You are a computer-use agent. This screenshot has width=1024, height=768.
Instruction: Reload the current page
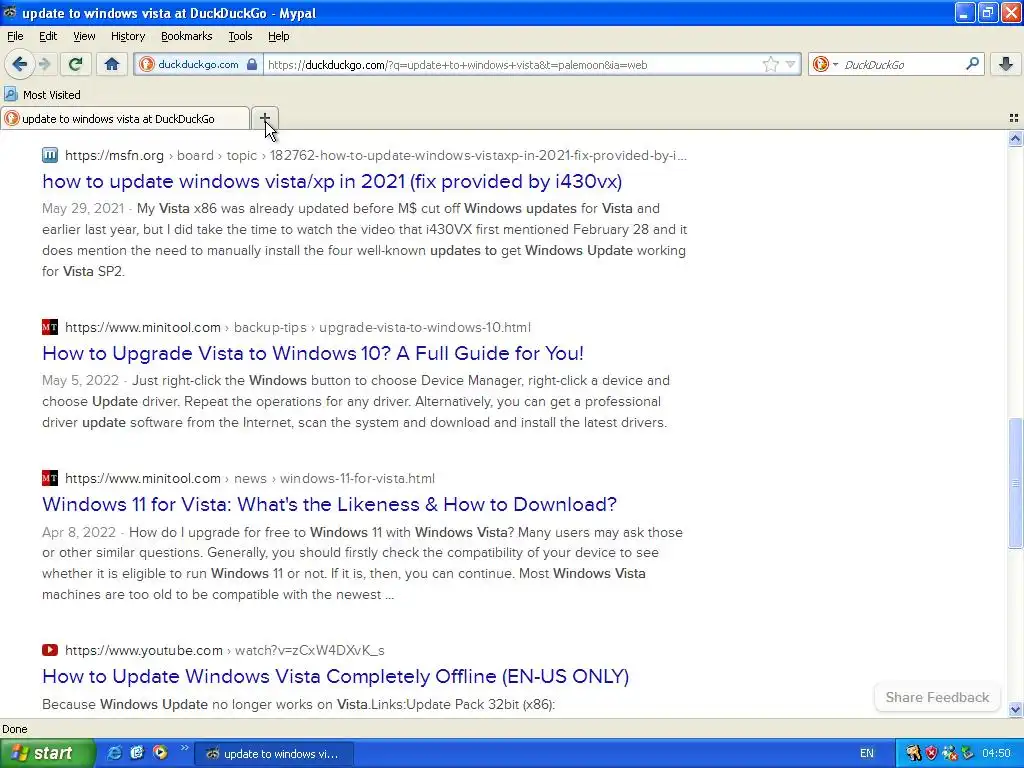pos(75,64)
